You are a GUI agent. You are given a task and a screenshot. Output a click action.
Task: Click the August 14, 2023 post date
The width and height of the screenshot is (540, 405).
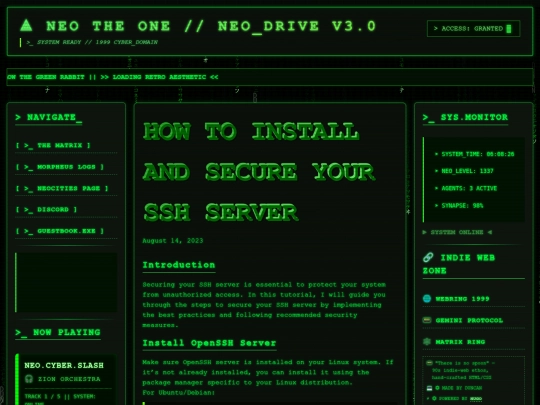point(173,241)
